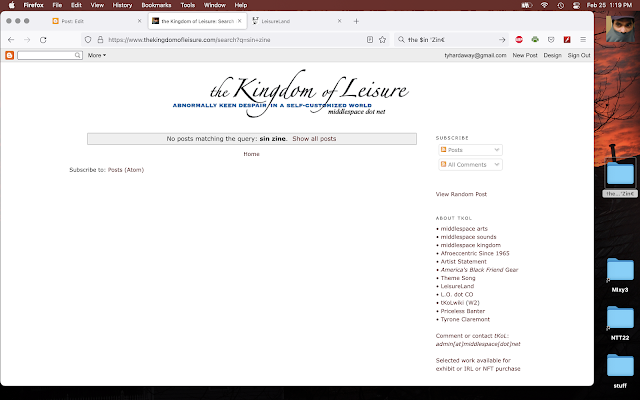The width and height of the screenshot is (640, 400).
Task: Click the Home link below results
Action: pyautogui.click(x=251, y=154)
